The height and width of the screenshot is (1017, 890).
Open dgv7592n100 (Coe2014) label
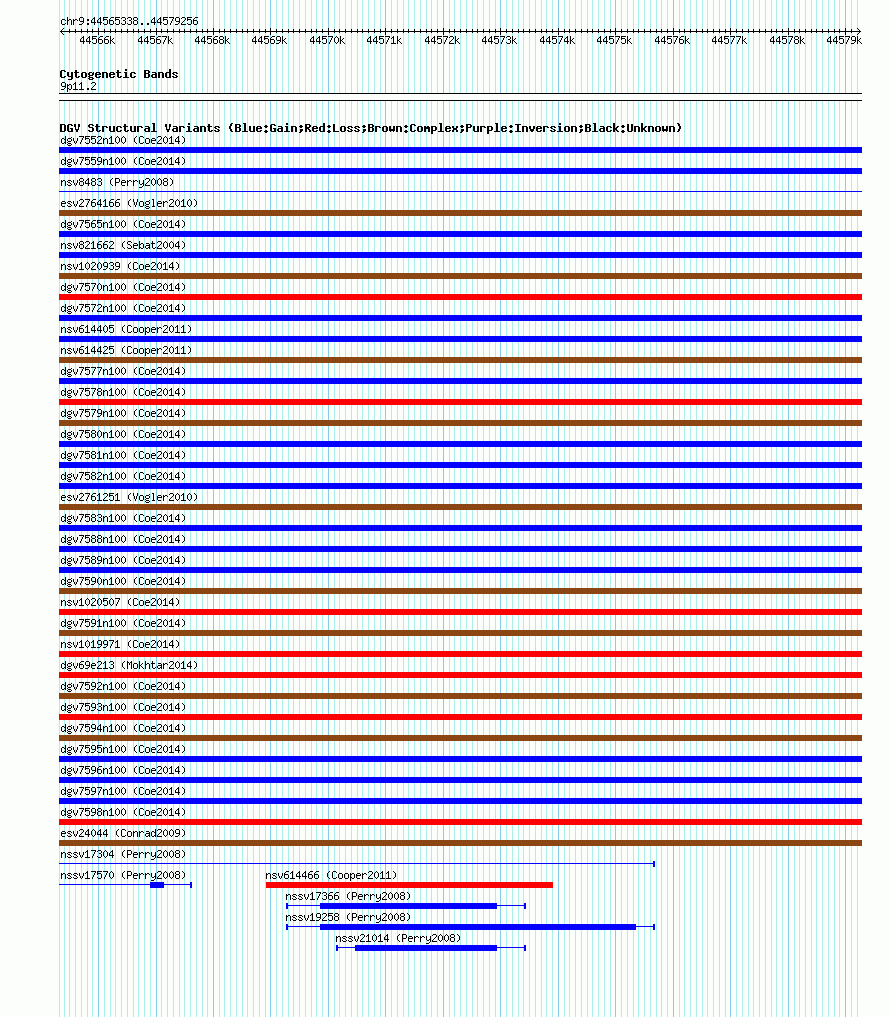click(123, 686)
